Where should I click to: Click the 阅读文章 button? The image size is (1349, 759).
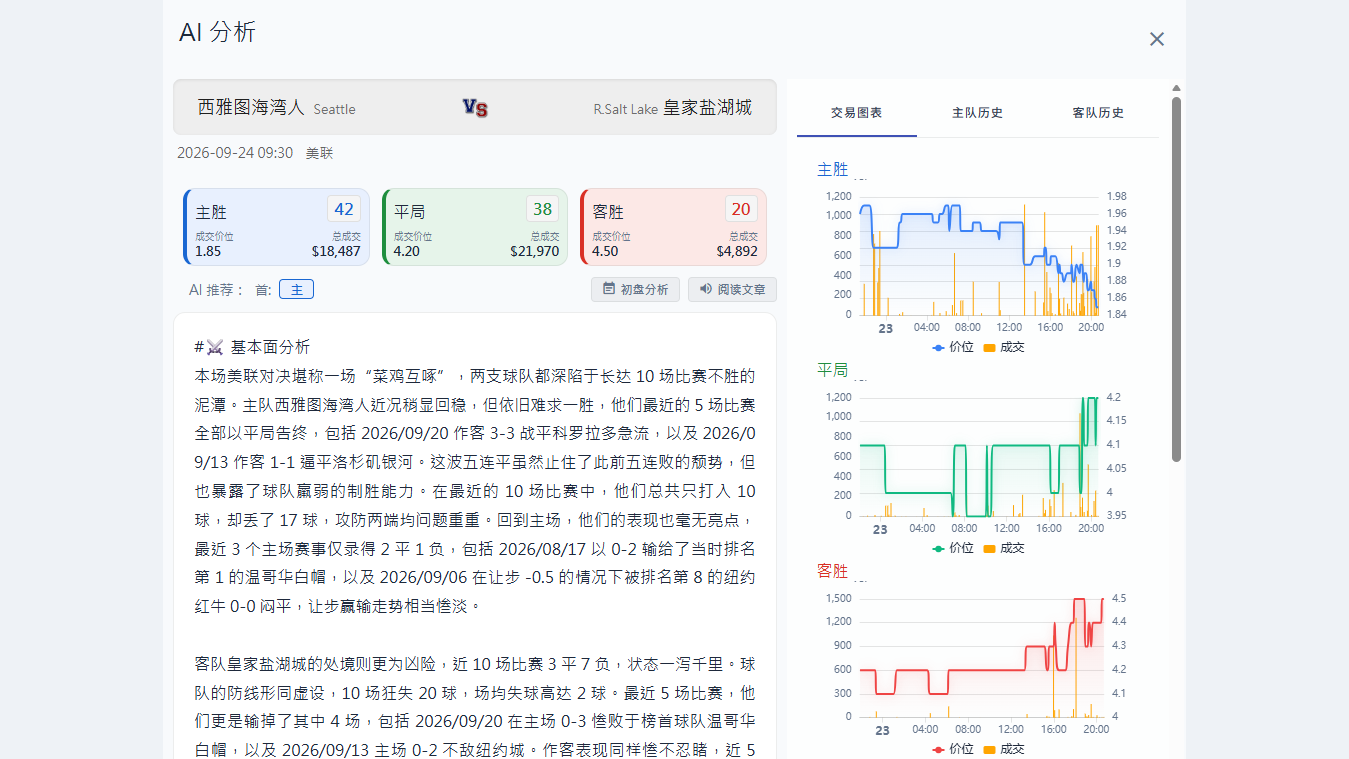[732, 289]
